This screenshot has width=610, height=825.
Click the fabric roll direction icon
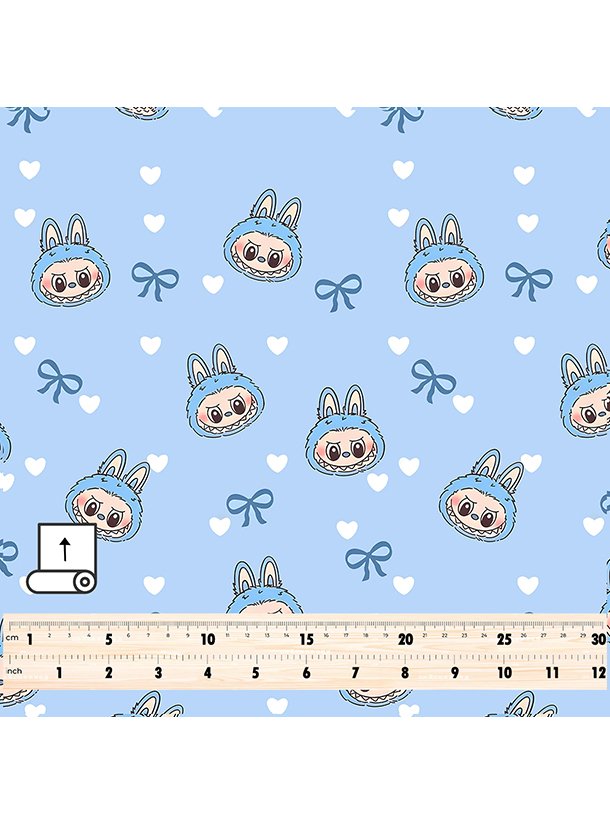(60, 558)
